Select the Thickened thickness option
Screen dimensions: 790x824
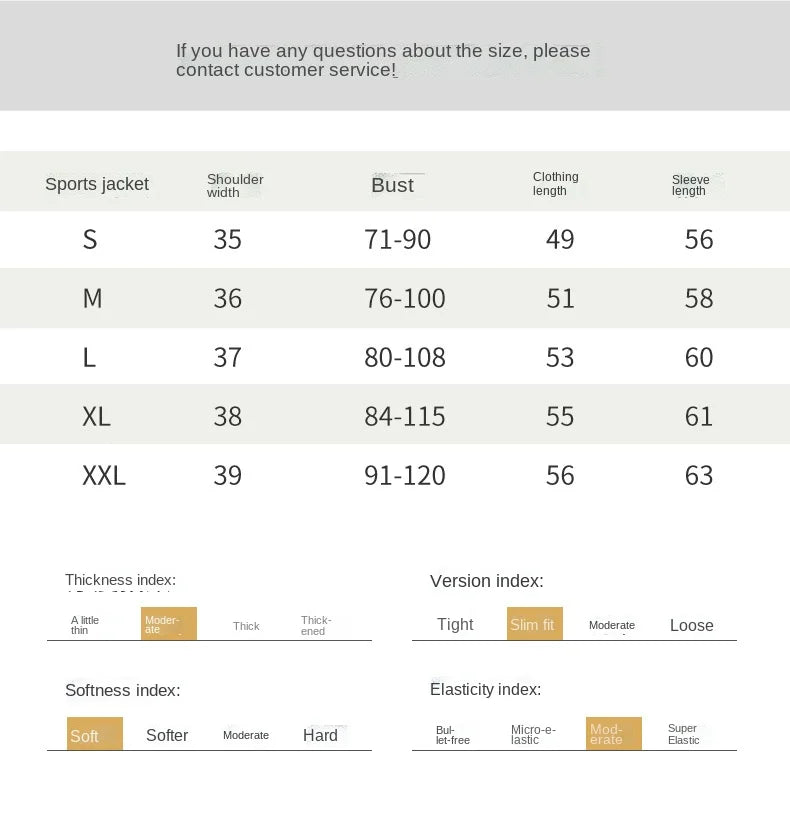(x=315, y=626)
